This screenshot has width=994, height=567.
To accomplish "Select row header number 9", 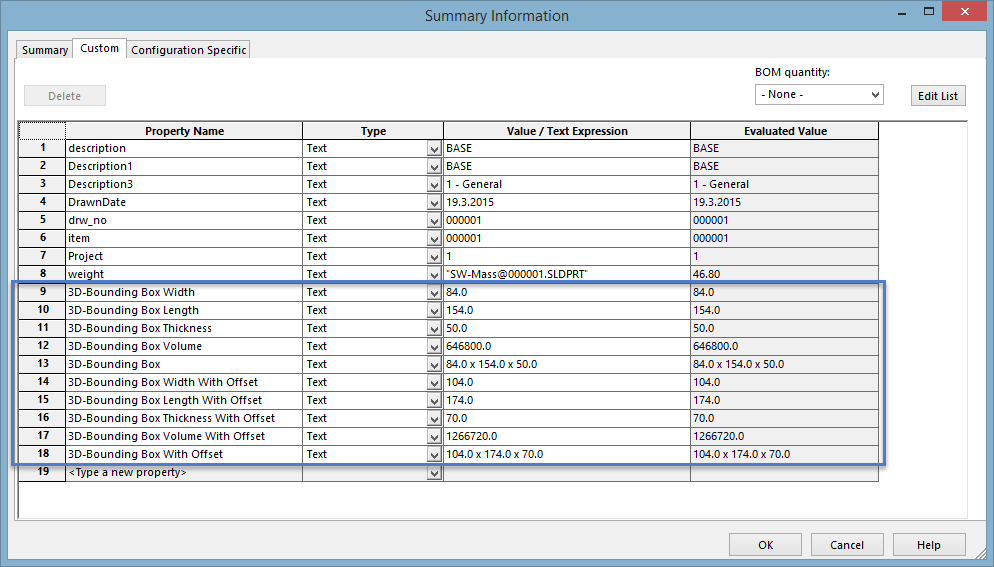I will click(43, 292).
